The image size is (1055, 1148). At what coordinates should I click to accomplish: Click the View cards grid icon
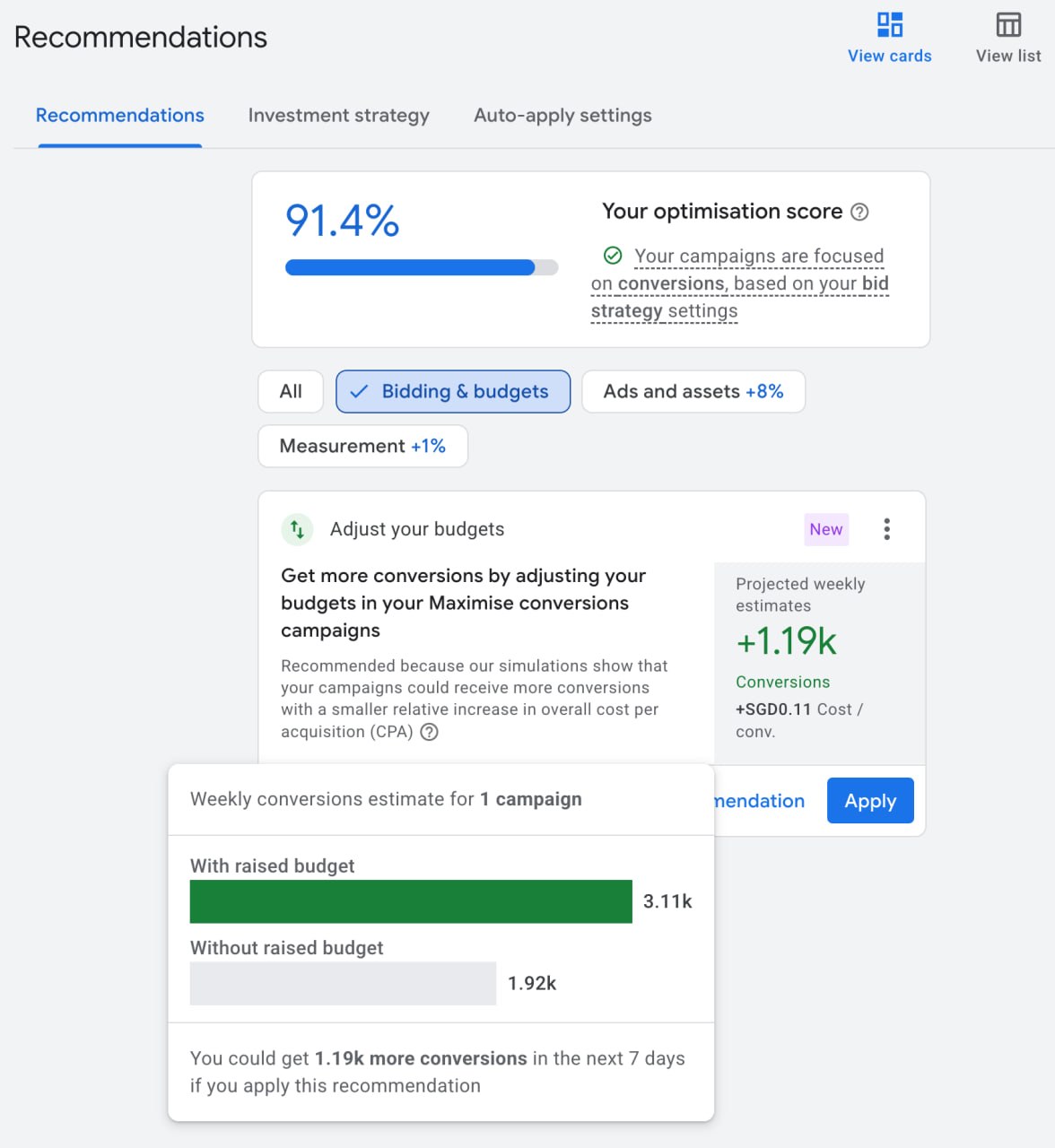889,25
